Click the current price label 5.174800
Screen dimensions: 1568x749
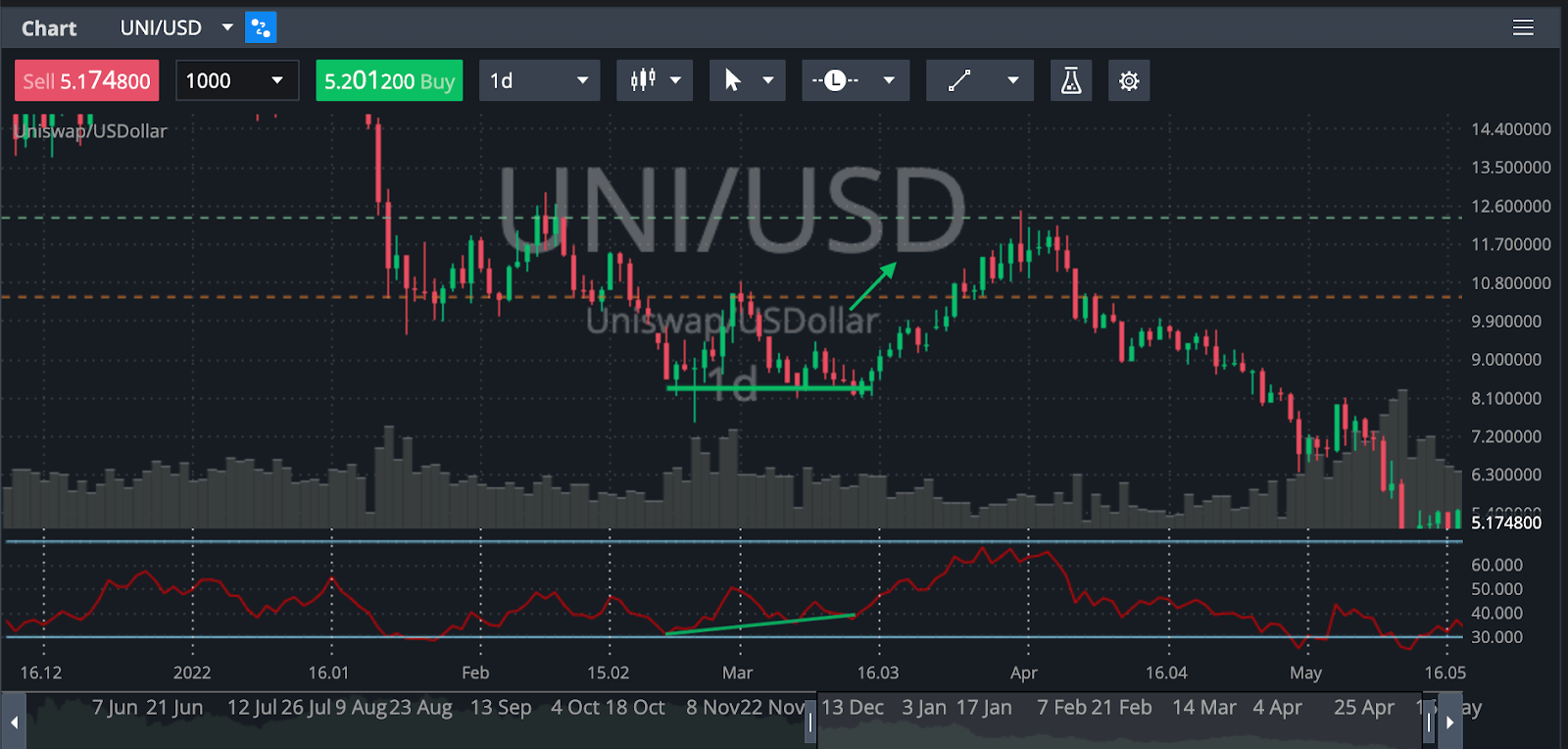pos(1505,523)
